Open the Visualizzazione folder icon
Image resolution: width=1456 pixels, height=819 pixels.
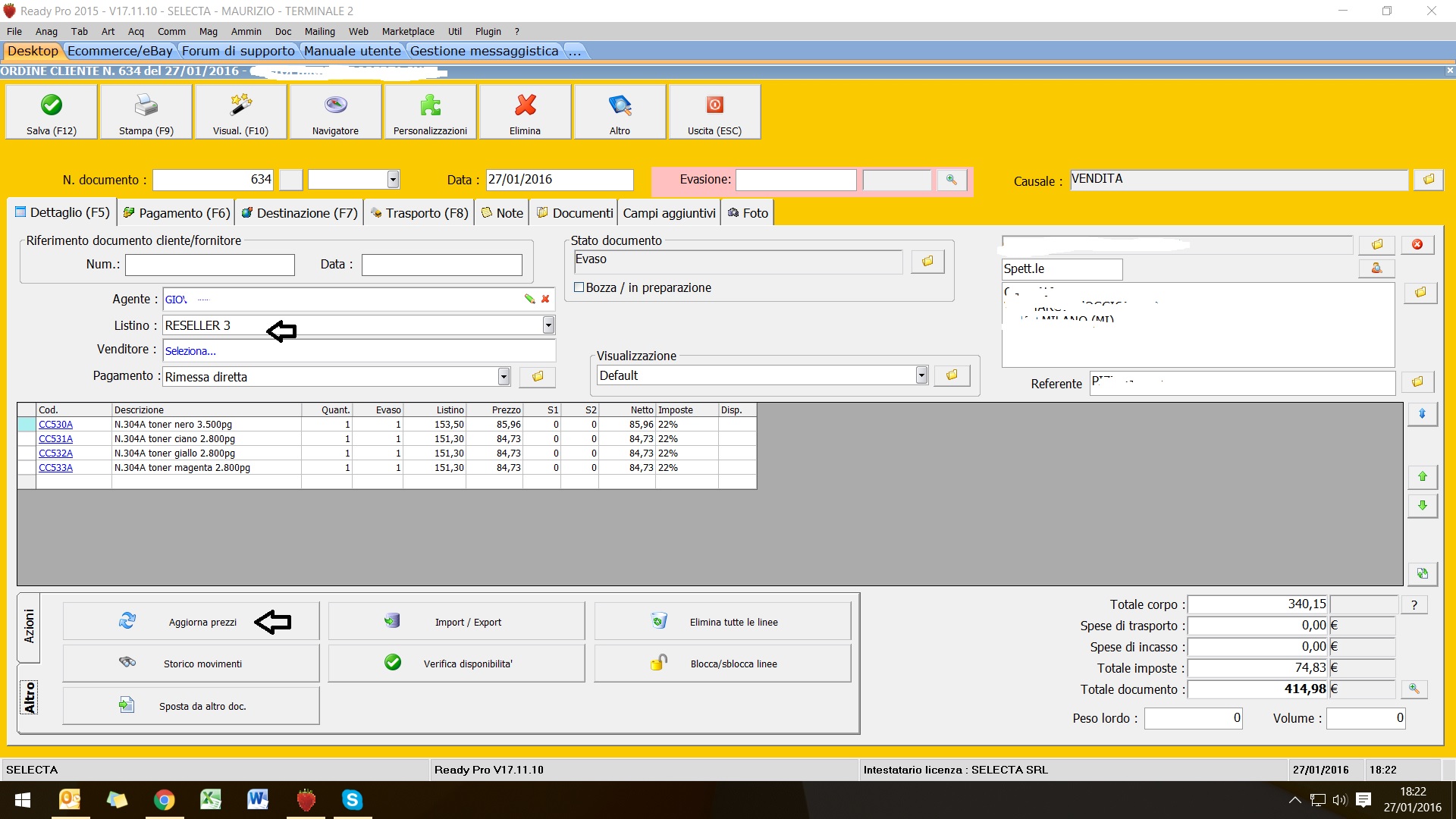point(952,375)
